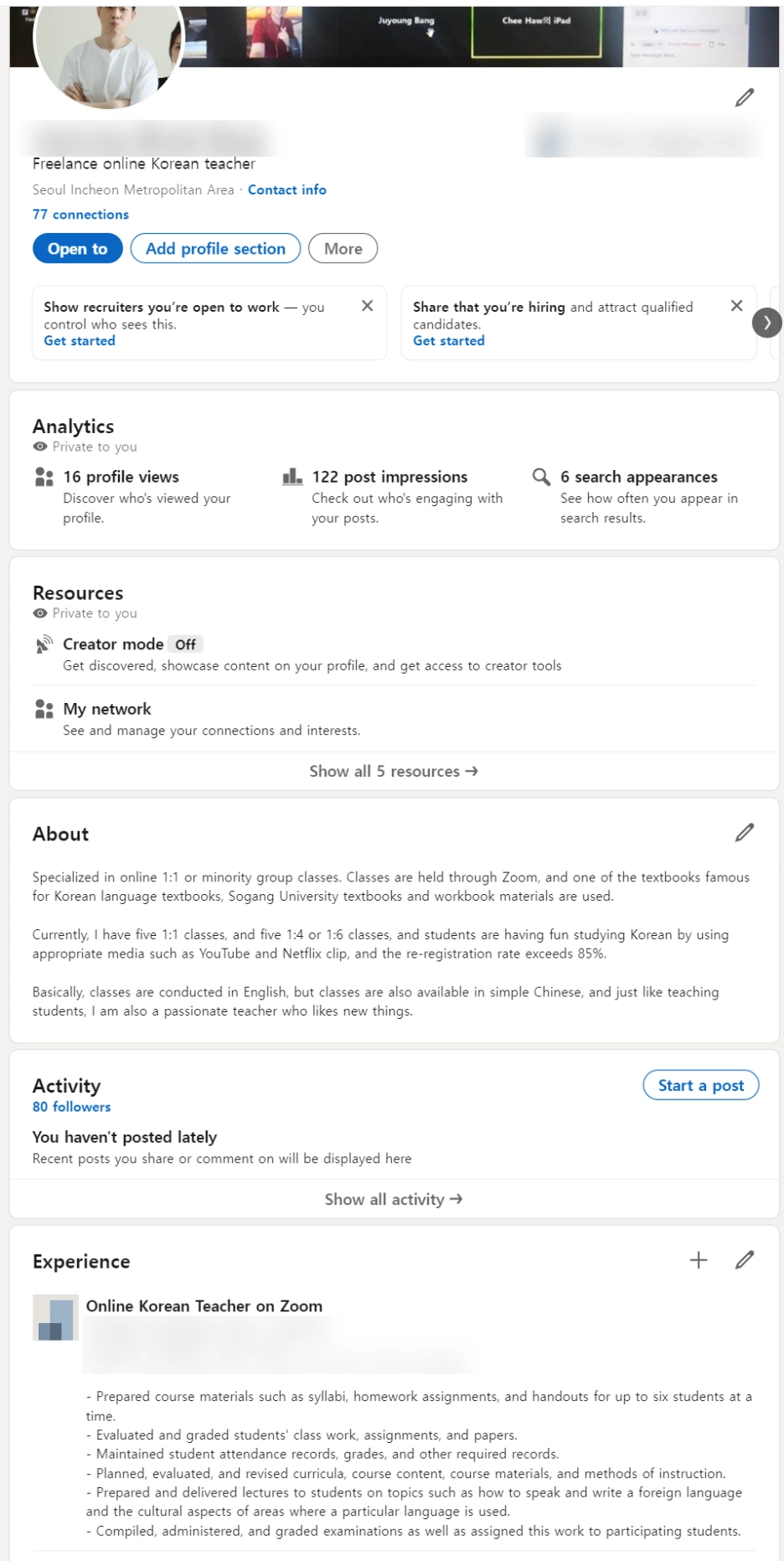Viewport: 784px width, 1561px height.
Task: Click the search appearances magnifier icon
Action: pos(541,477)
